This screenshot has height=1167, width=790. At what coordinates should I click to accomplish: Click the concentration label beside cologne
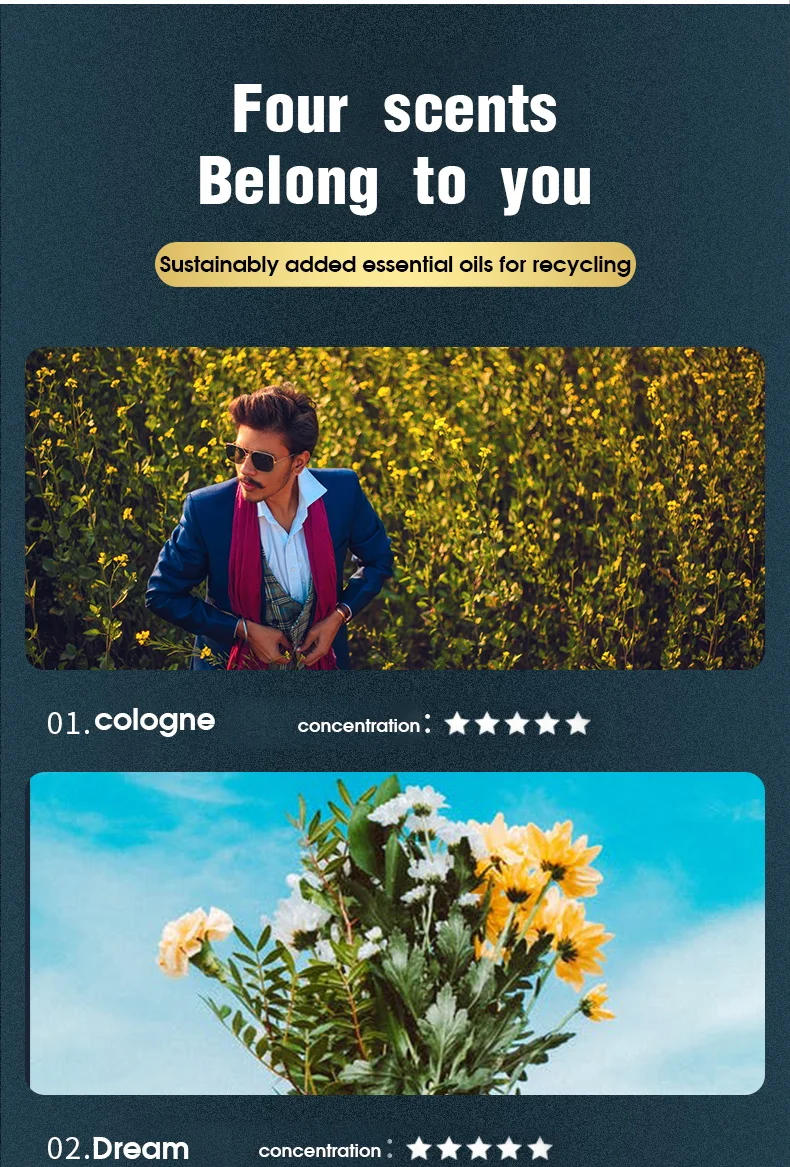click(x=359, y=726)
